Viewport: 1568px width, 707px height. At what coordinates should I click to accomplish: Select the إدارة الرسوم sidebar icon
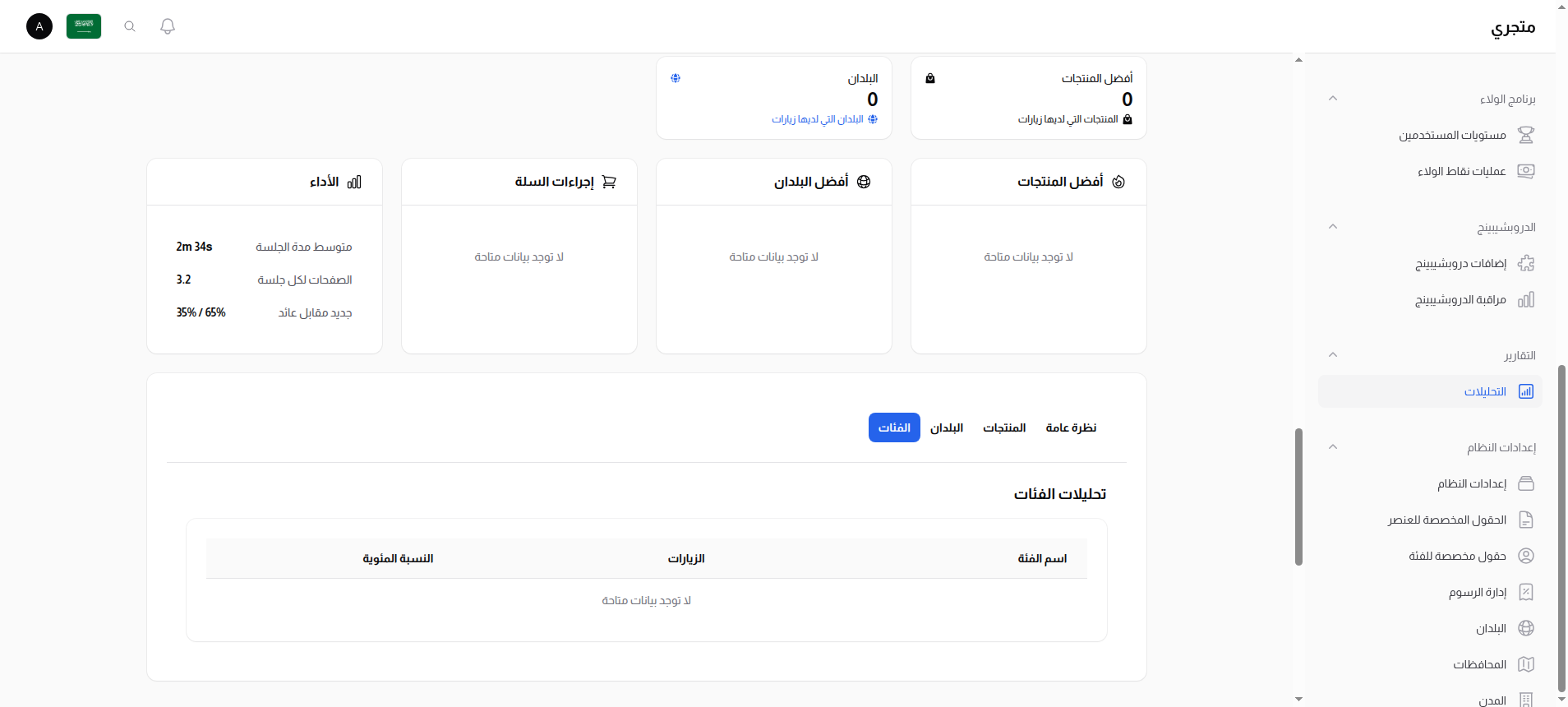[1527, 592]
